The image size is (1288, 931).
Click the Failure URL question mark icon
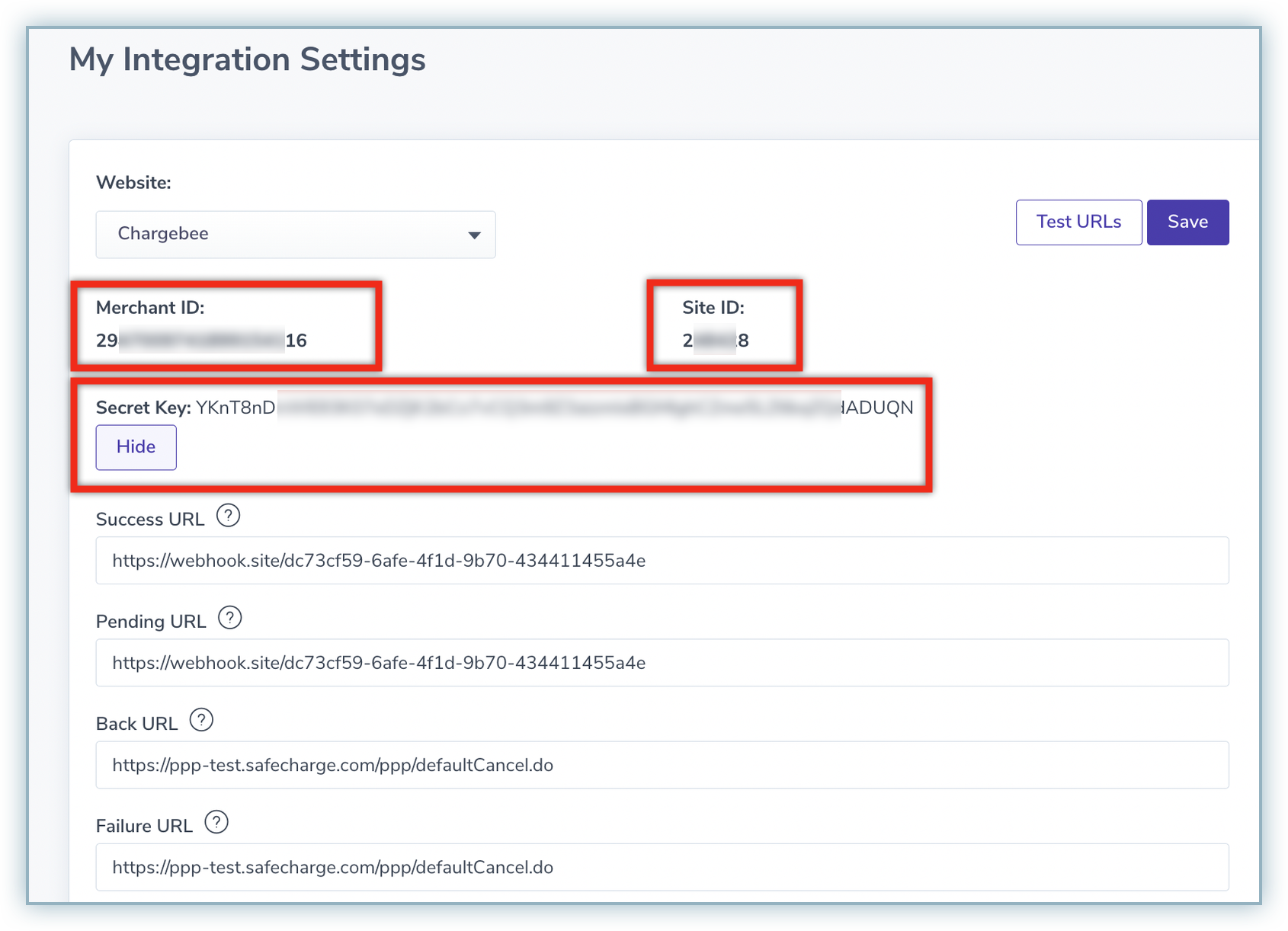(216, 823)
